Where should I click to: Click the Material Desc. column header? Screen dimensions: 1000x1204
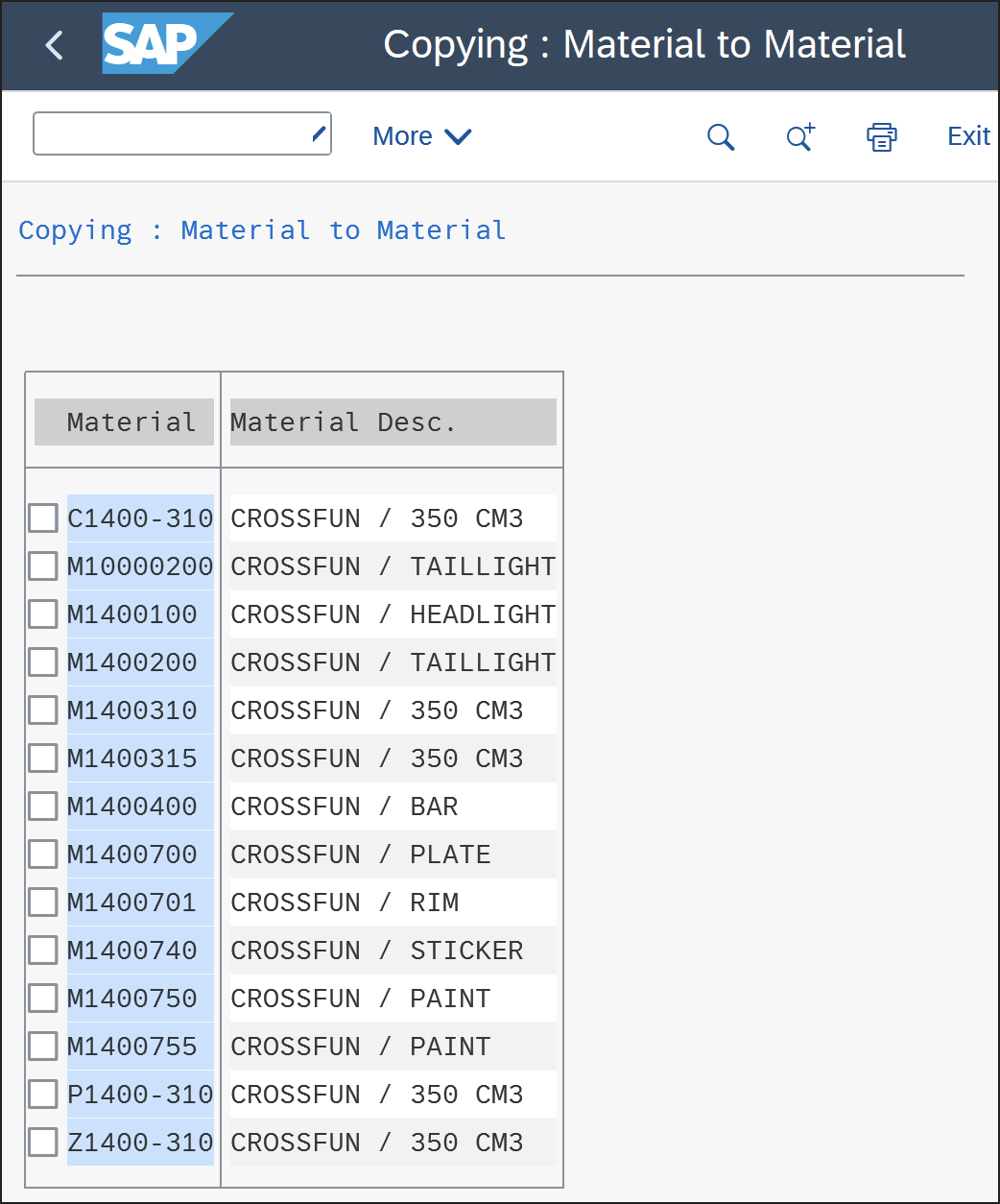click(x=393, y=422)
